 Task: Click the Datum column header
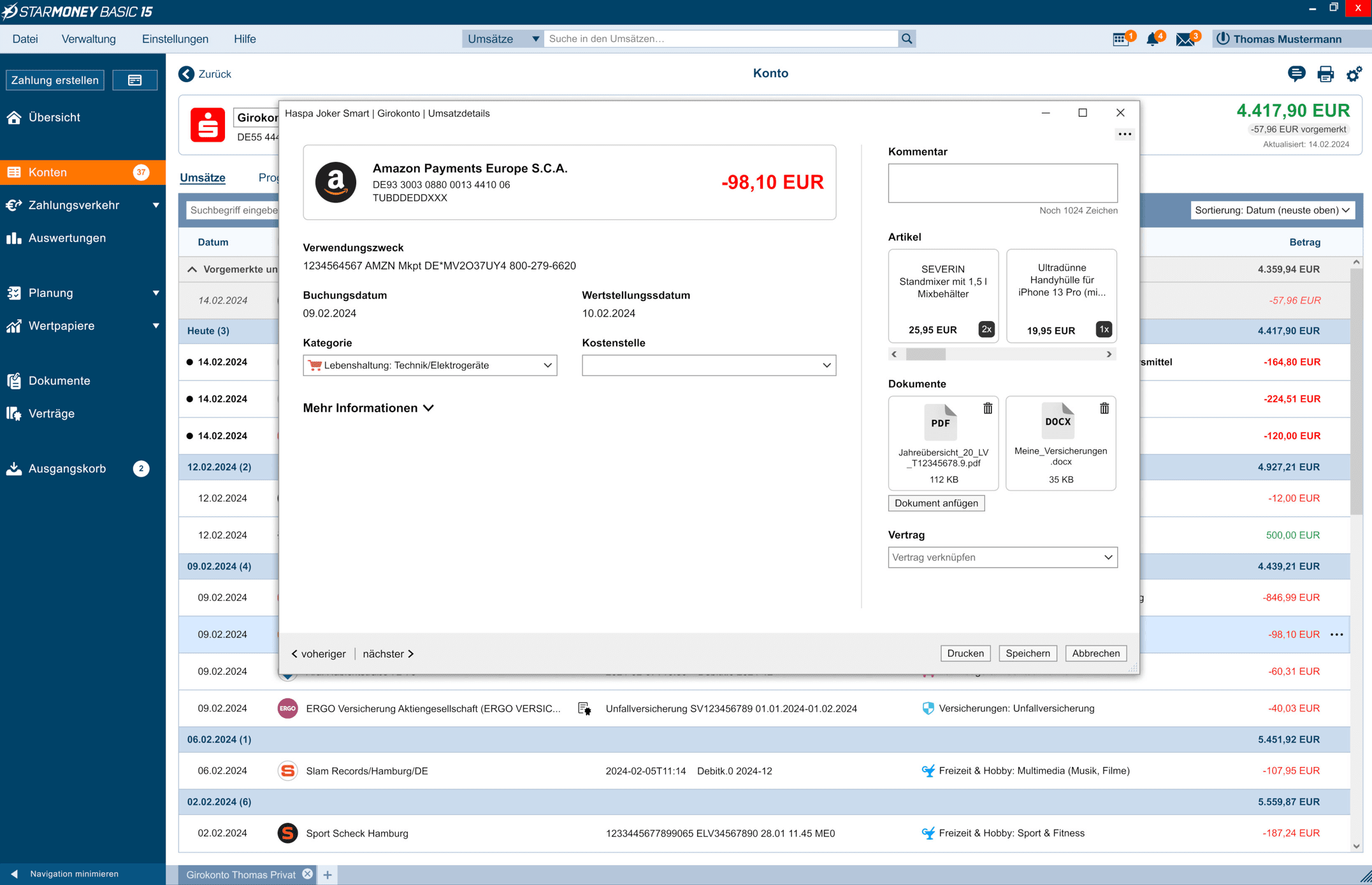point(213,242)
